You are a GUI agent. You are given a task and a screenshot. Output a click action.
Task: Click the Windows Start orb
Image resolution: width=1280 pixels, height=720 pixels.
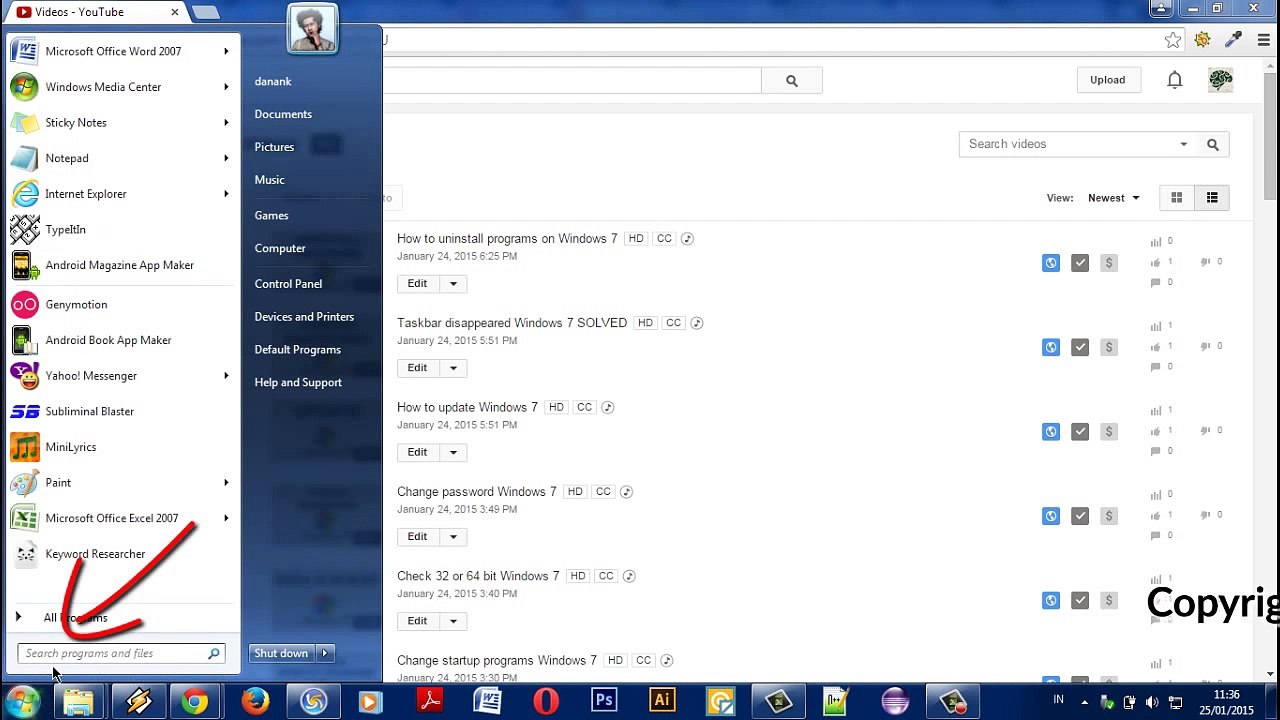tap(22, 701)
